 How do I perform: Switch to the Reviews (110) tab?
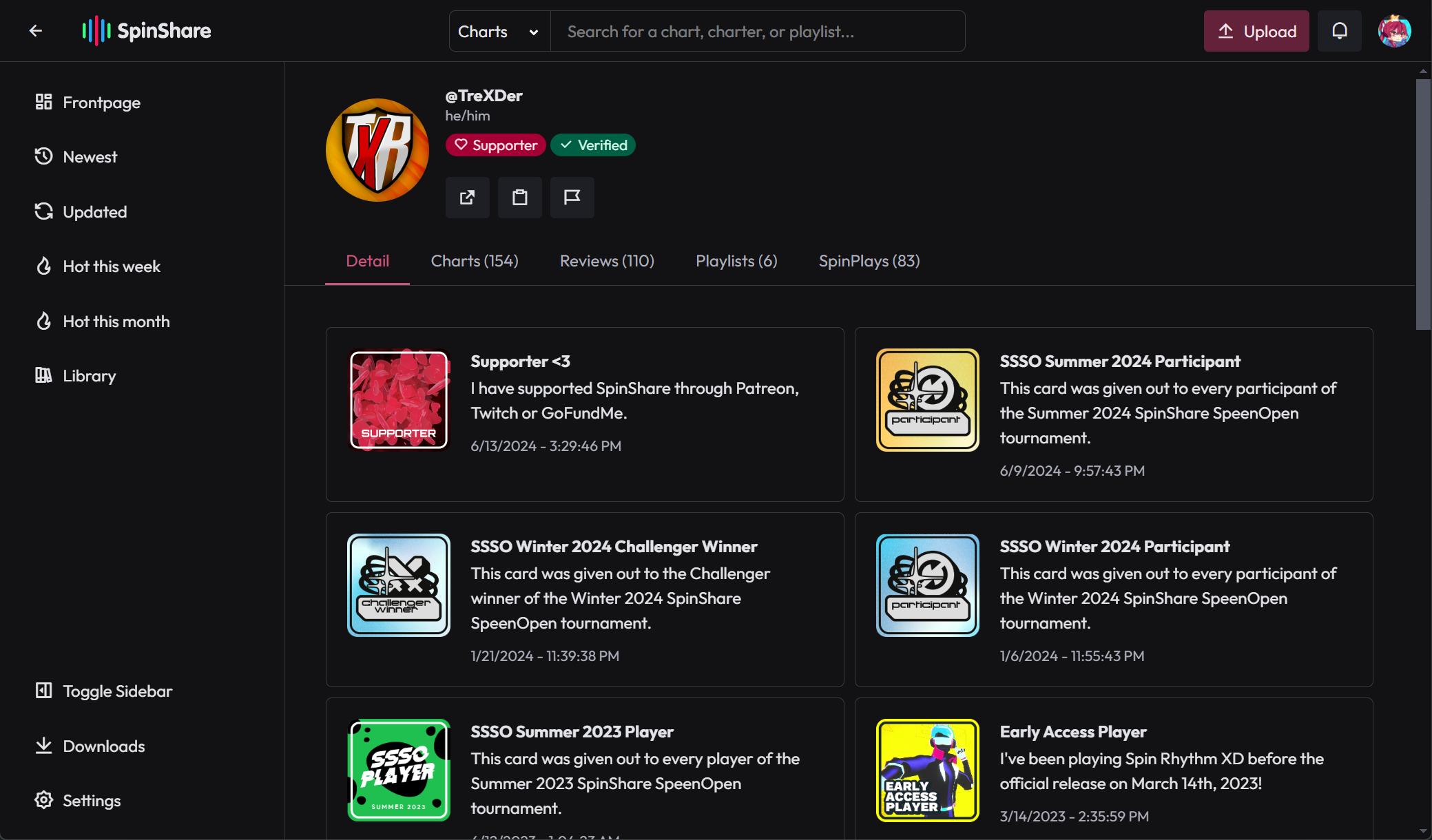[x=607, y=262]
